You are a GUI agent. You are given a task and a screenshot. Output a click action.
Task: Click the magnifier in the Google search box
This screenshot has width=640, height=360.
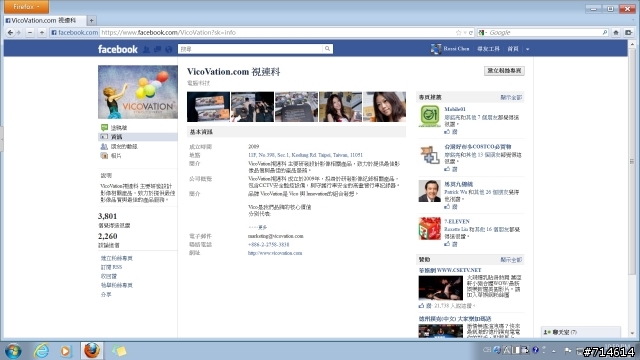click(604, 33)
